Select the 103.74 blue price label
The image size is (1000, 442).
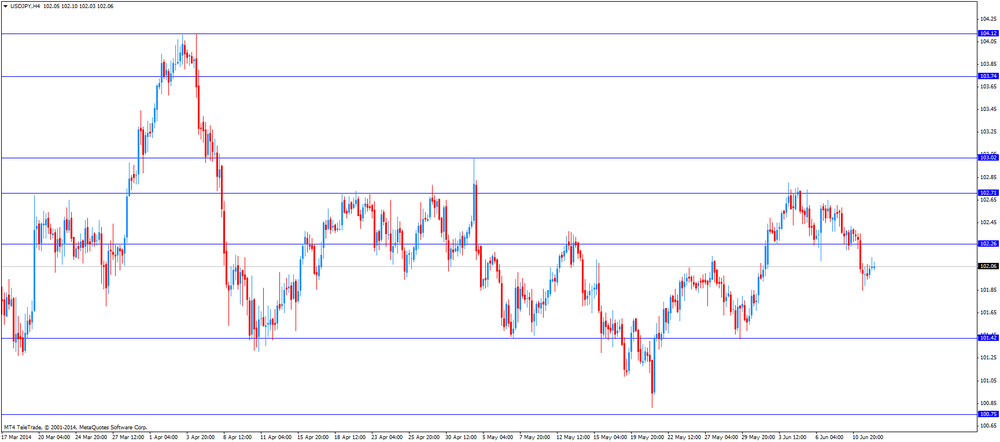pyautogui.click(x=988, y=76)
